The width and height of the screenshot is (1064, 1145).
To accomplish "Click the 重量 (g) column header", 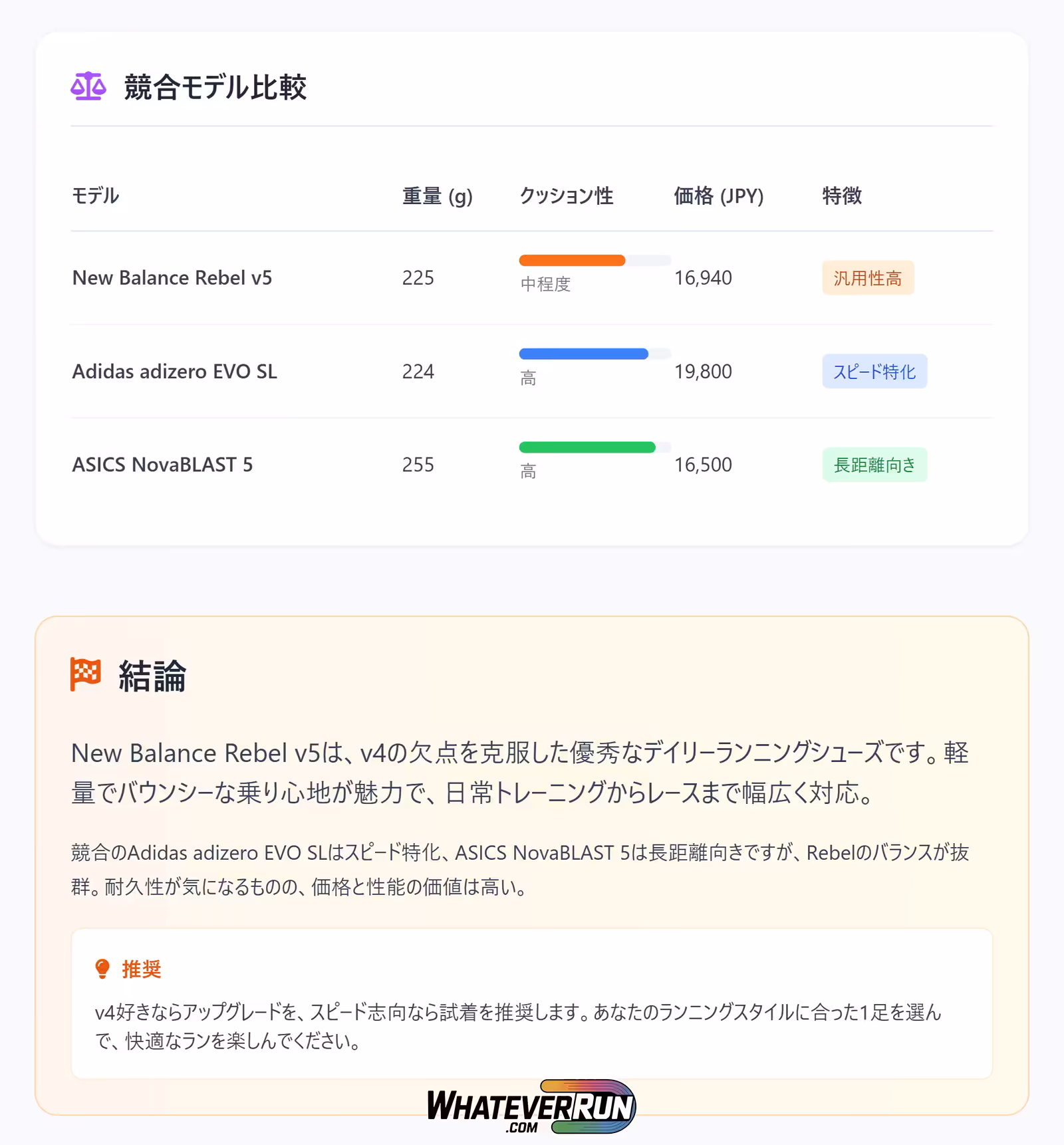I will [x=437, y=196].
